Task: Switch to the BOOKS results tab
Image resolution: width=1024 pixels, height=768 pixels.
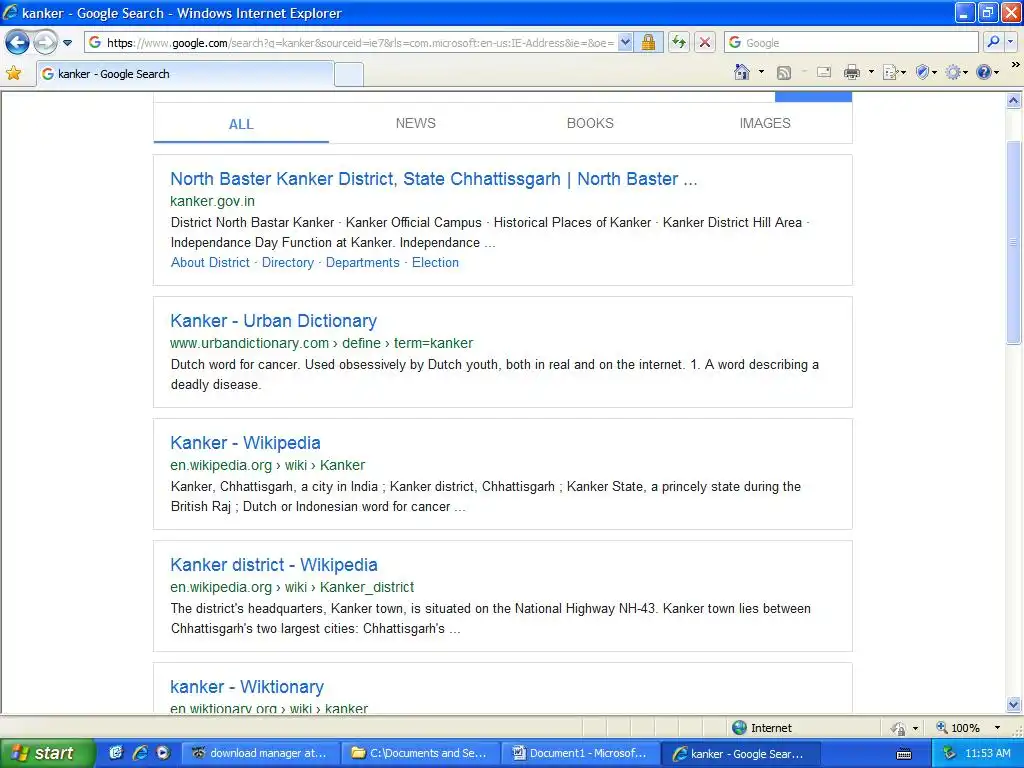Action: coord(590,123)
